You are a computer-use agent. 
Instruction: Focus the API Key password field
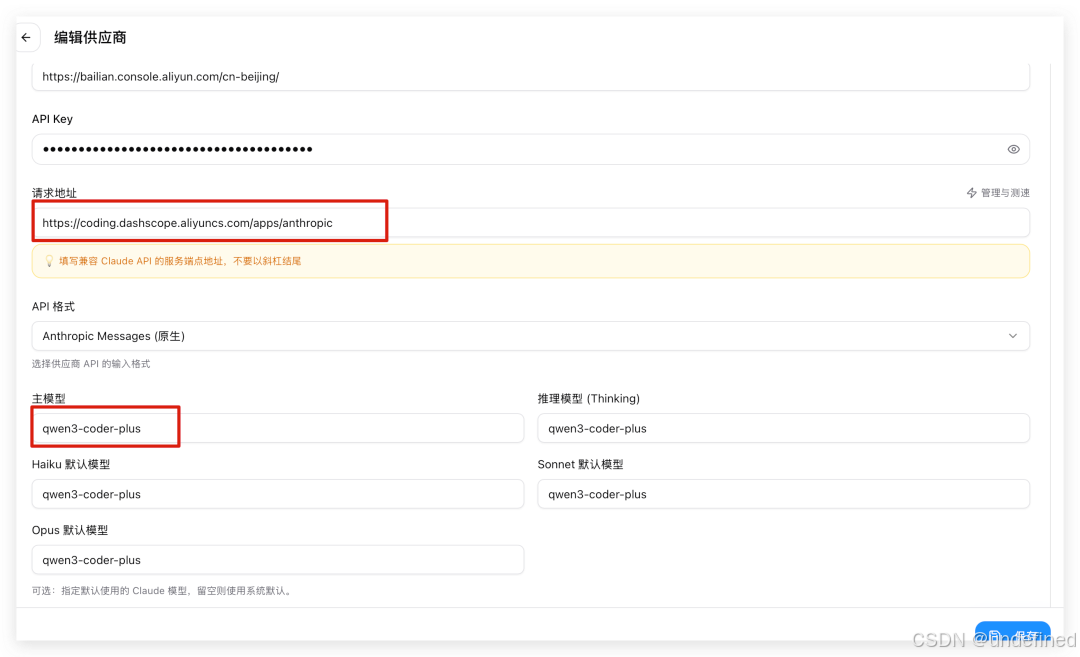pyautogui.click(x=530, y=149)
